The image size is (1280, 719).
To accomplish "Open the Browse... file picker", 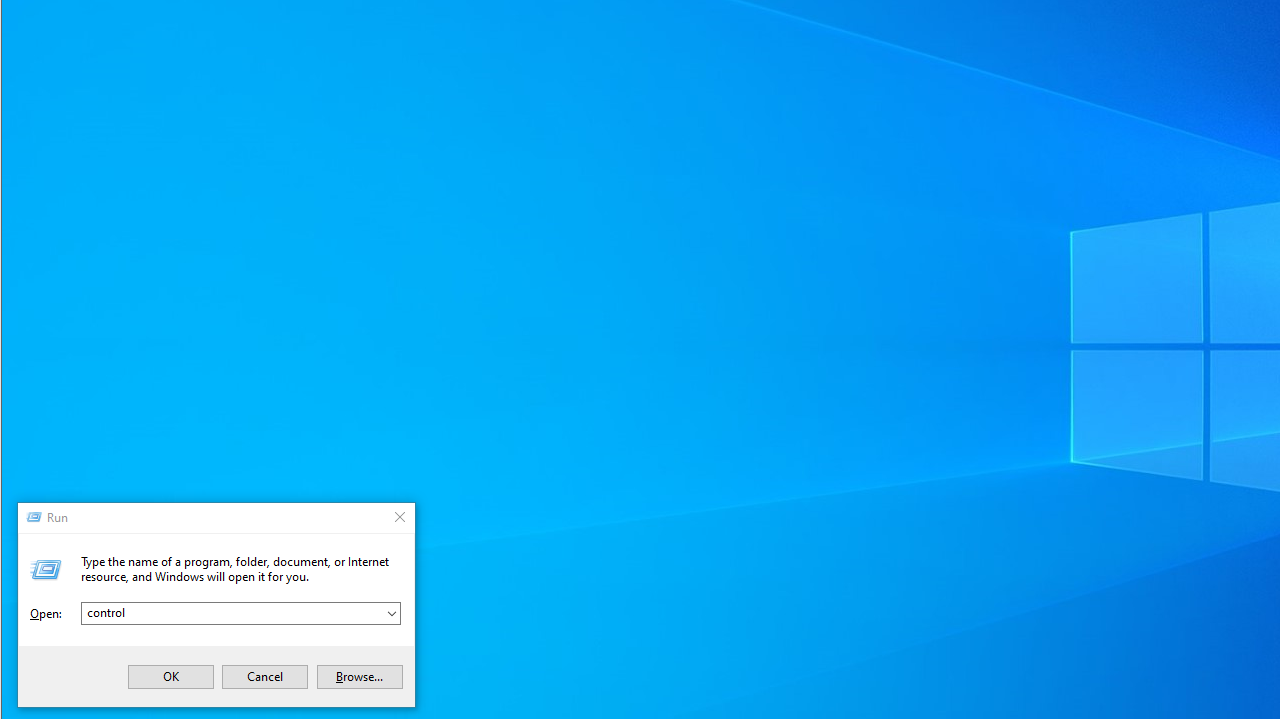I will coord(360,677).
